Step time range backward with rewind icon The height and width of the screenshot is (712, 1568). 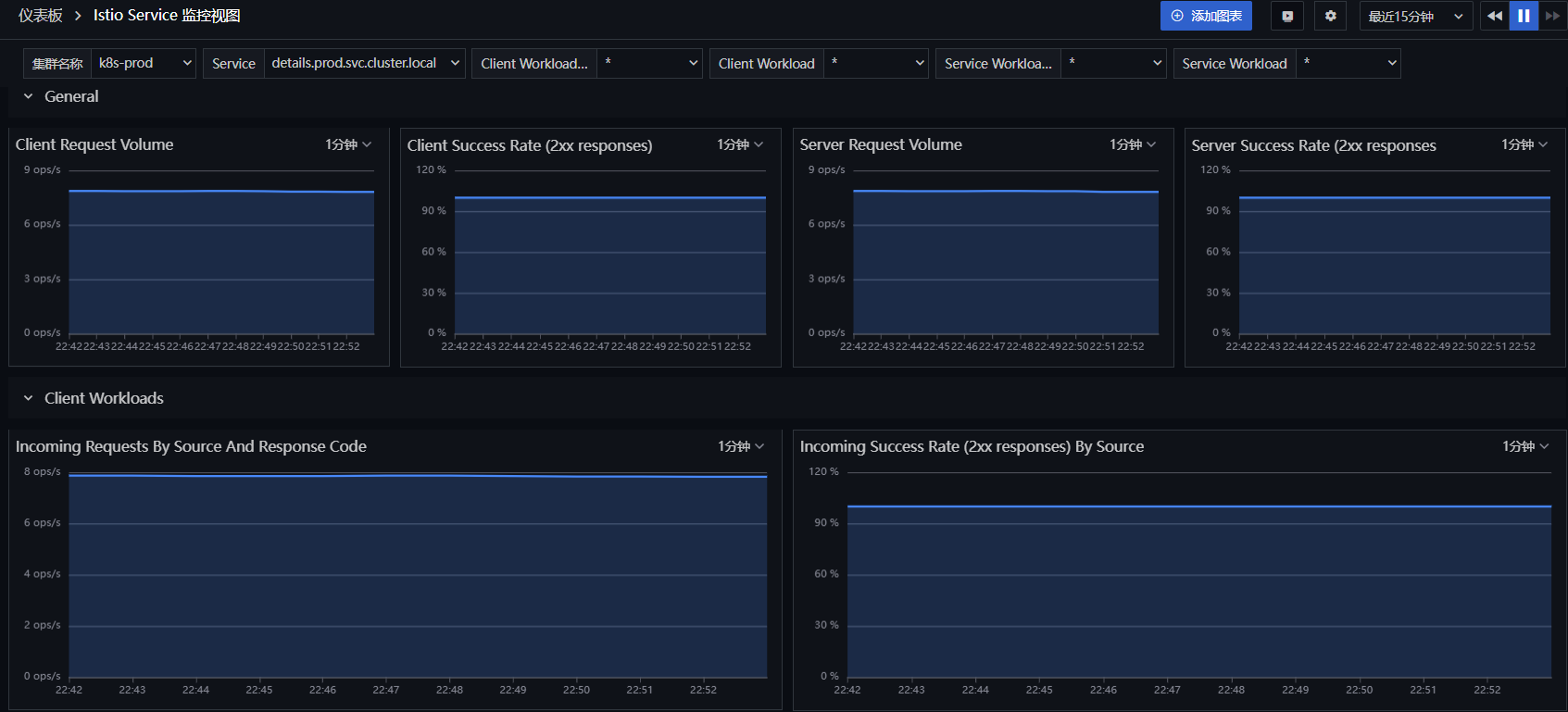(x=1495, y=16)
